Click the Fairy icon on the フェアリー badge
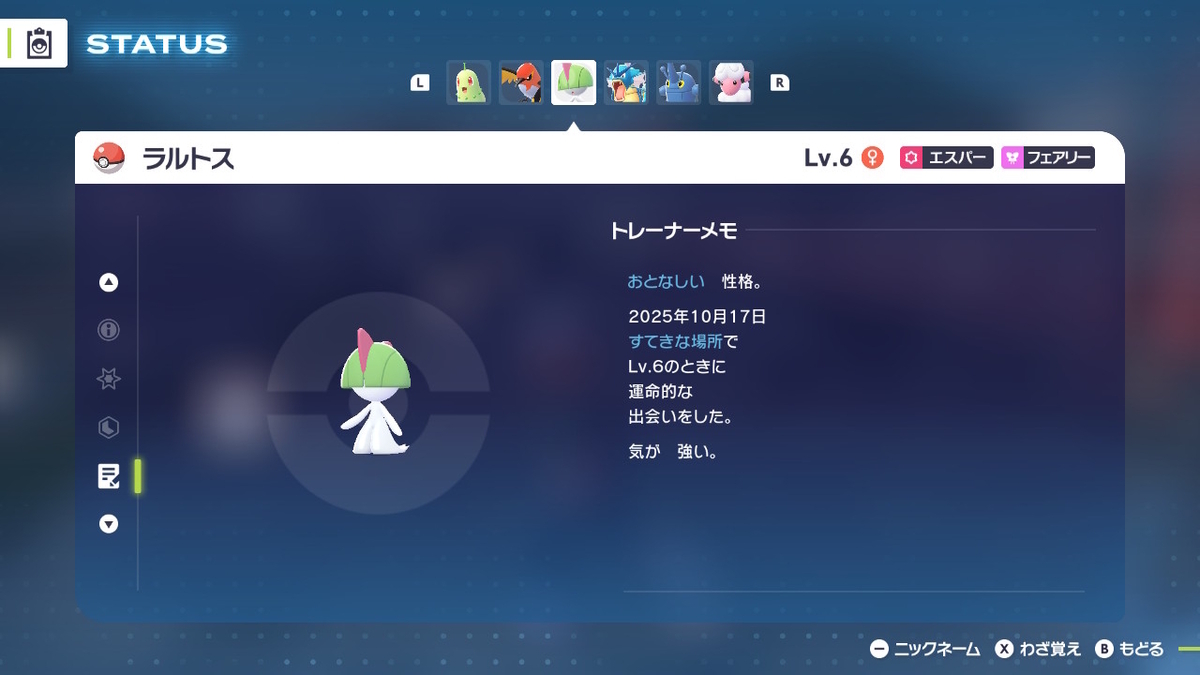The width and height of the screenshot is (1200, 675). coord(1014,157)
